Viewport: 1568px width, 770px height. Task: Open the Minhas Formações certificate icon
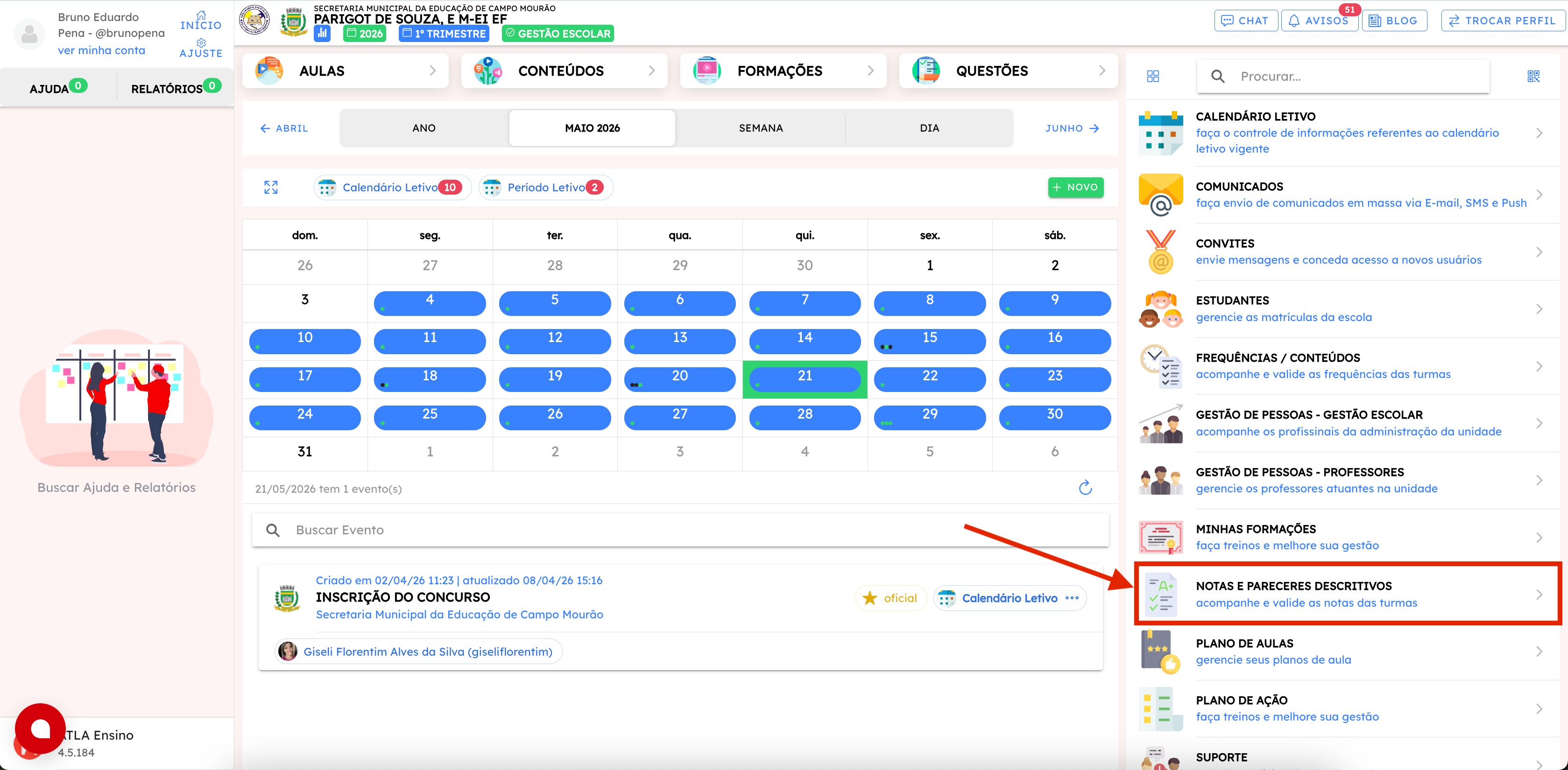coord(1160,537)
